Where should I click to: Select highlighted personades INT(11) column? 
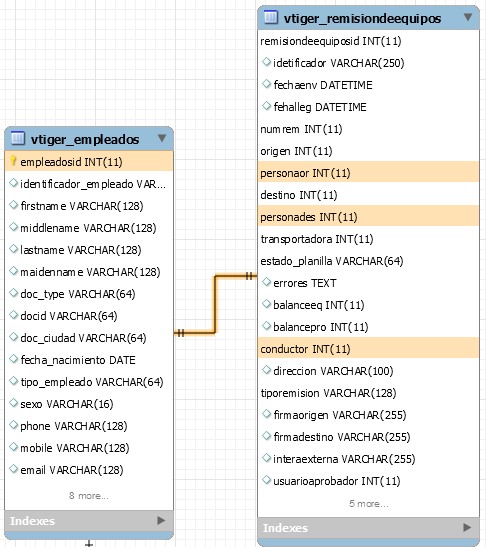[368, 217]
